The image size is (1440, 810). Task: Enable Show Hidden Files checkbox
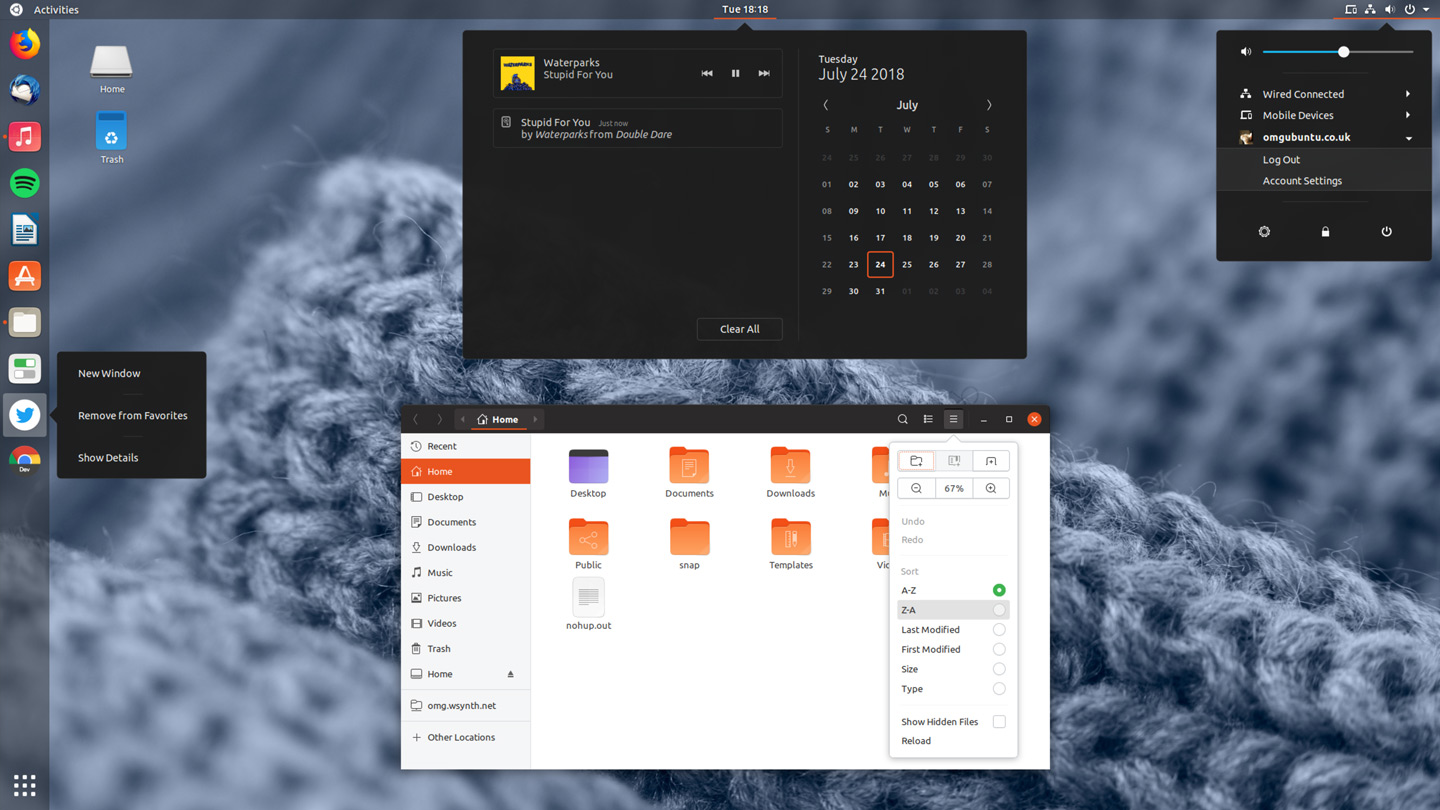pos(998,722)
